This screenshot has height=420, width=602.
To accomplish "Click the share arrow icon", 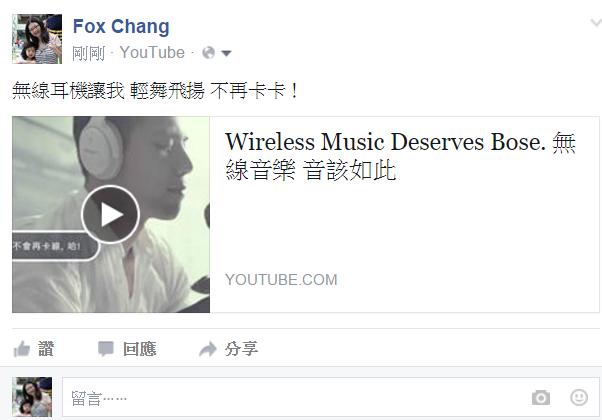I will pyautogui.click(x=208, y=349).
